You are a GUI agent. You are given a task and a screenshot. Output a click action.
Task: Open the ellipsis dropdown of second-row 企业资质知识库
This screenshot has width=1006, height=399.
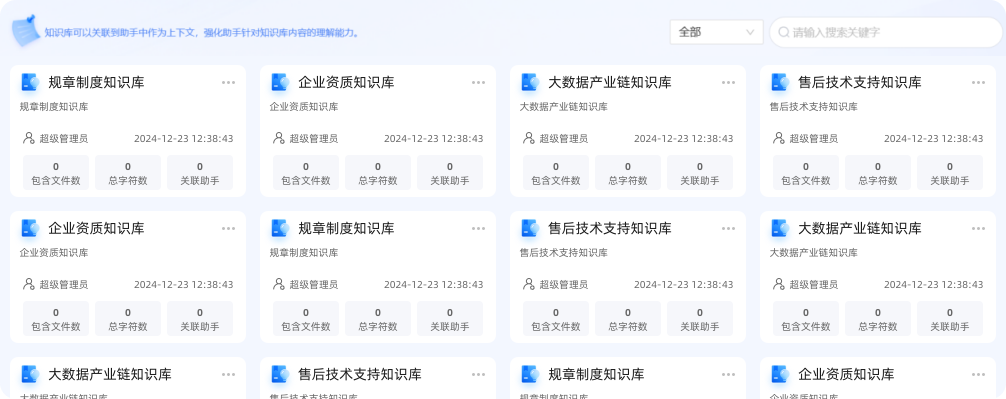pos(228,228)
